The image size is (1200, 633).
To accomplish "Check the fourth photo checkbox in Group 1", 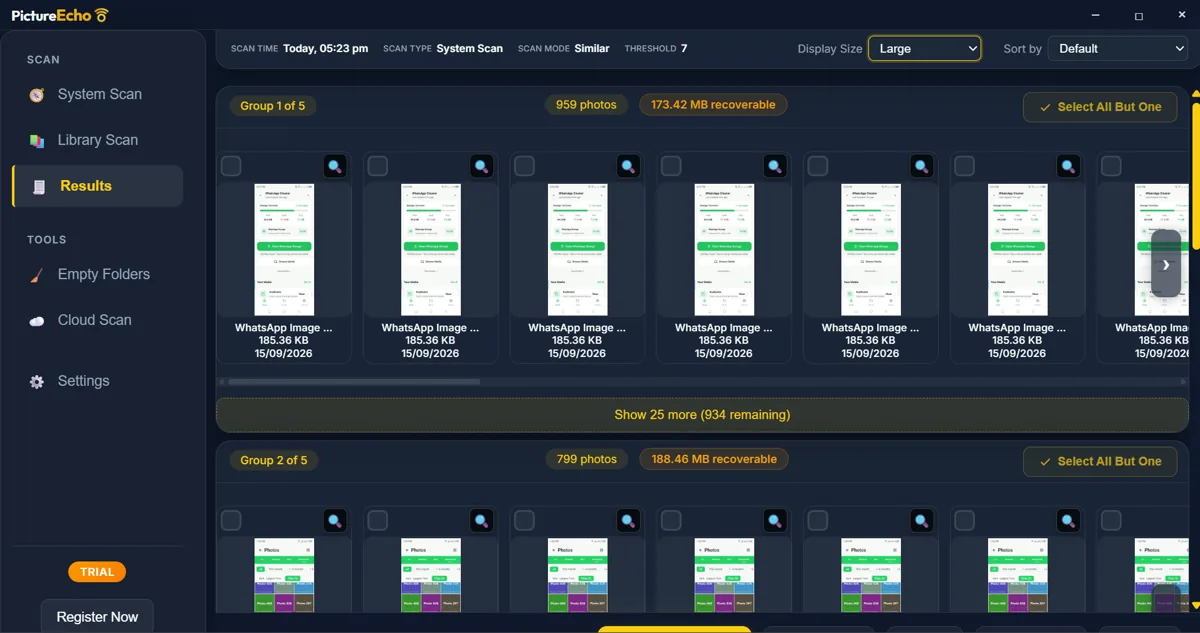I will point(671,166).
